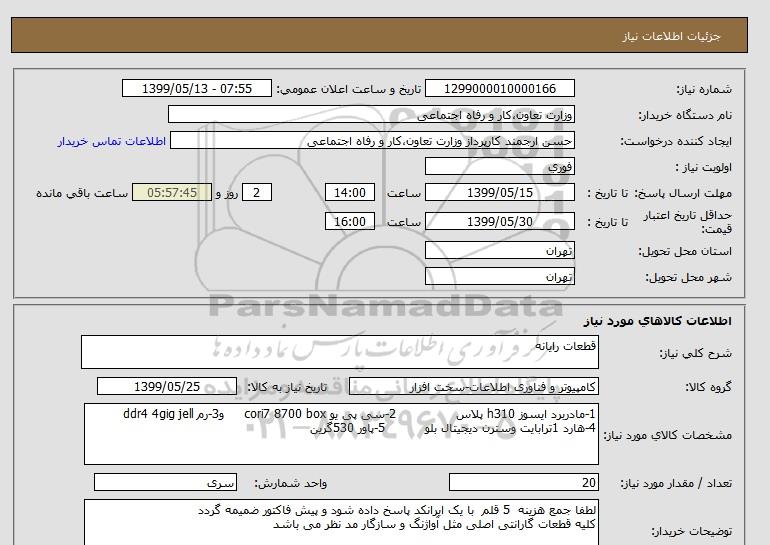Screen dimensions: 770x545
Task: Click the label شهر محل تحویل
Action: point(688,277)
